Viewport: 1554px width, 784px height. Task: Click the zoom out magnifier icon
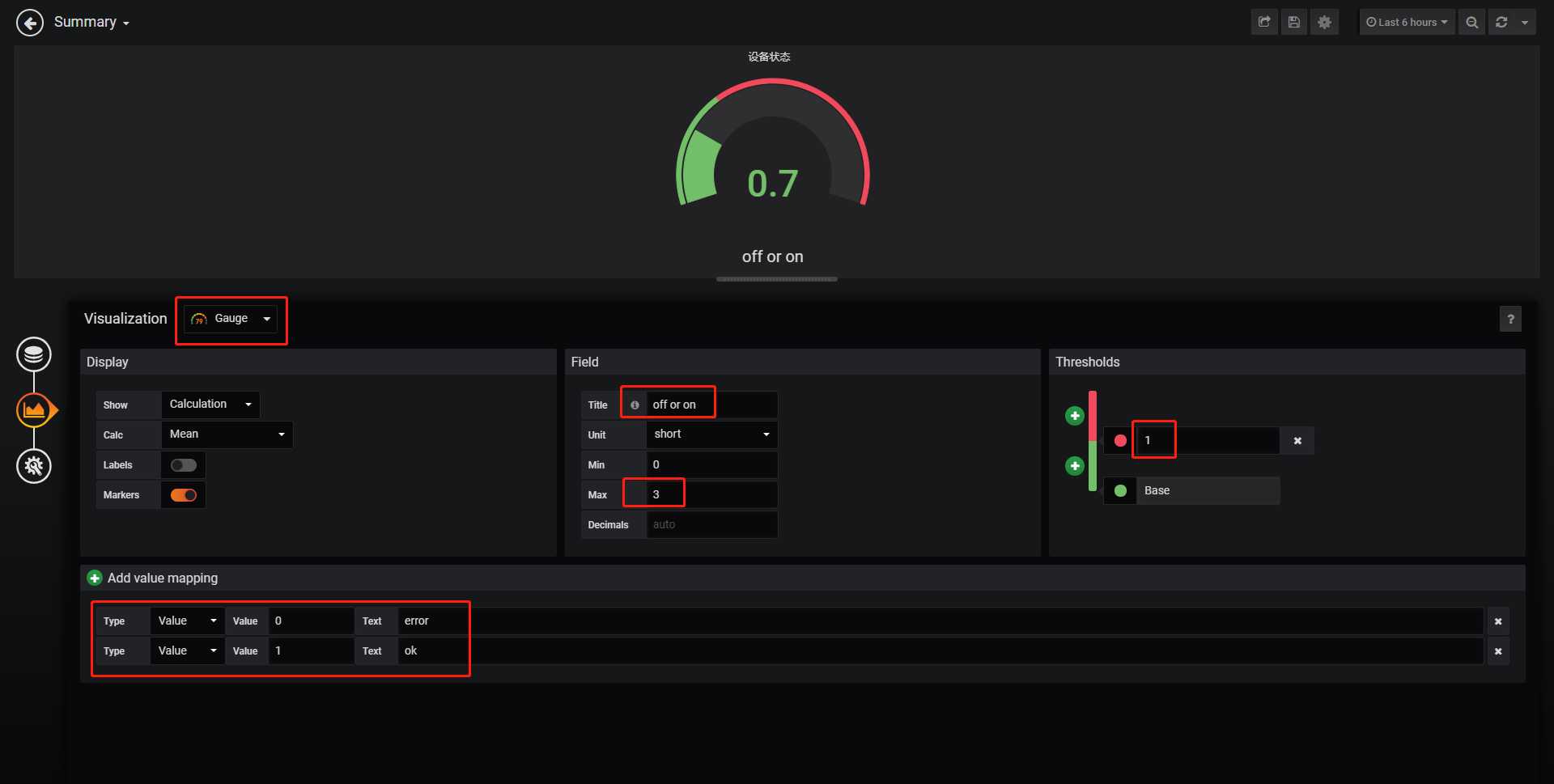tap(1471, 23)
